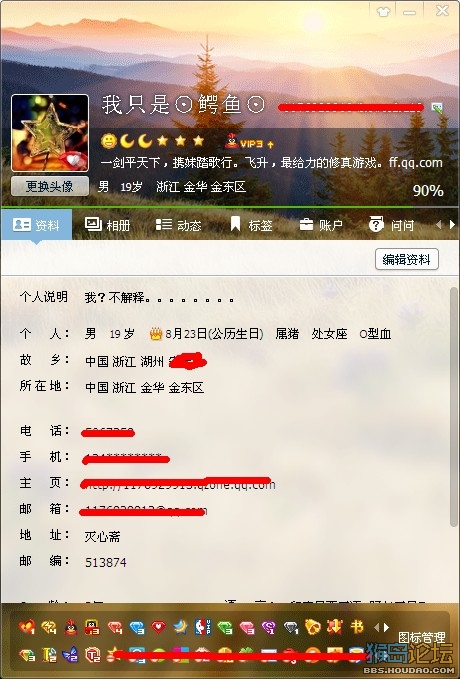460x679 pixels.
Task: Click the red heart gem badge
Action: 159,627
